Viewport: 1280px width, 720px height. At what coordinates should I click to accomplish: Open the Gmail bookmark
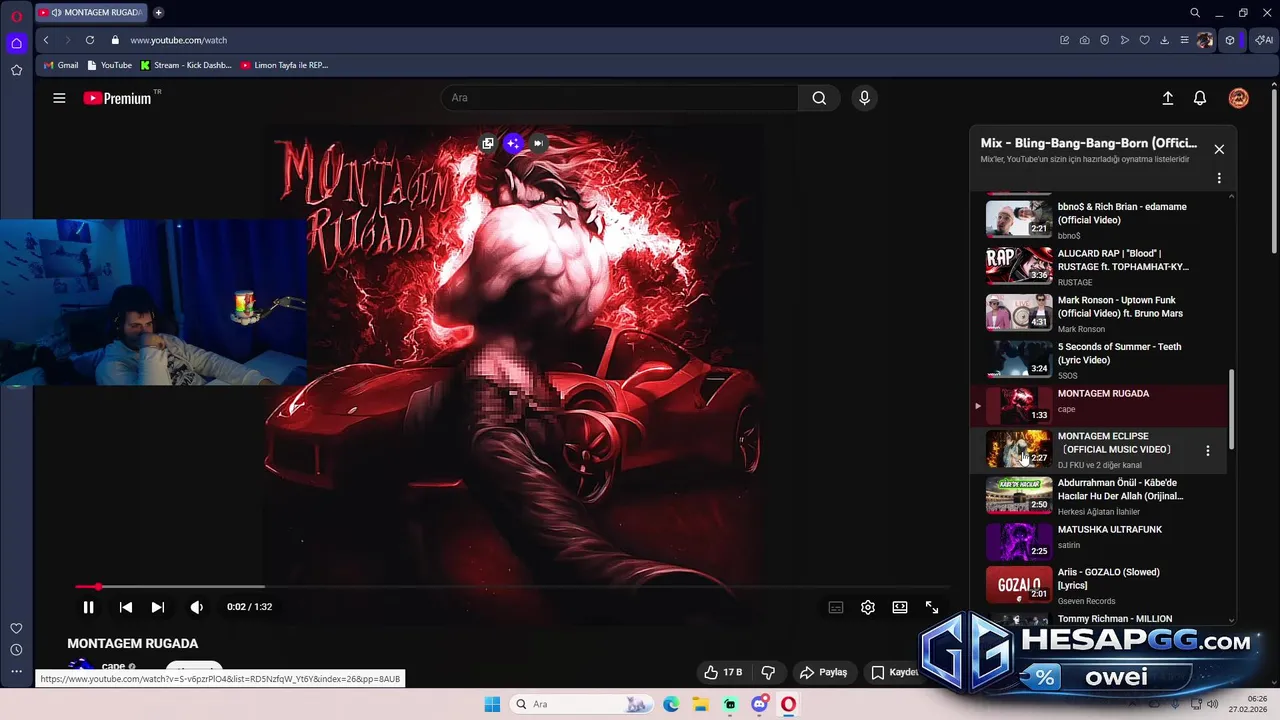pos(61,65)
